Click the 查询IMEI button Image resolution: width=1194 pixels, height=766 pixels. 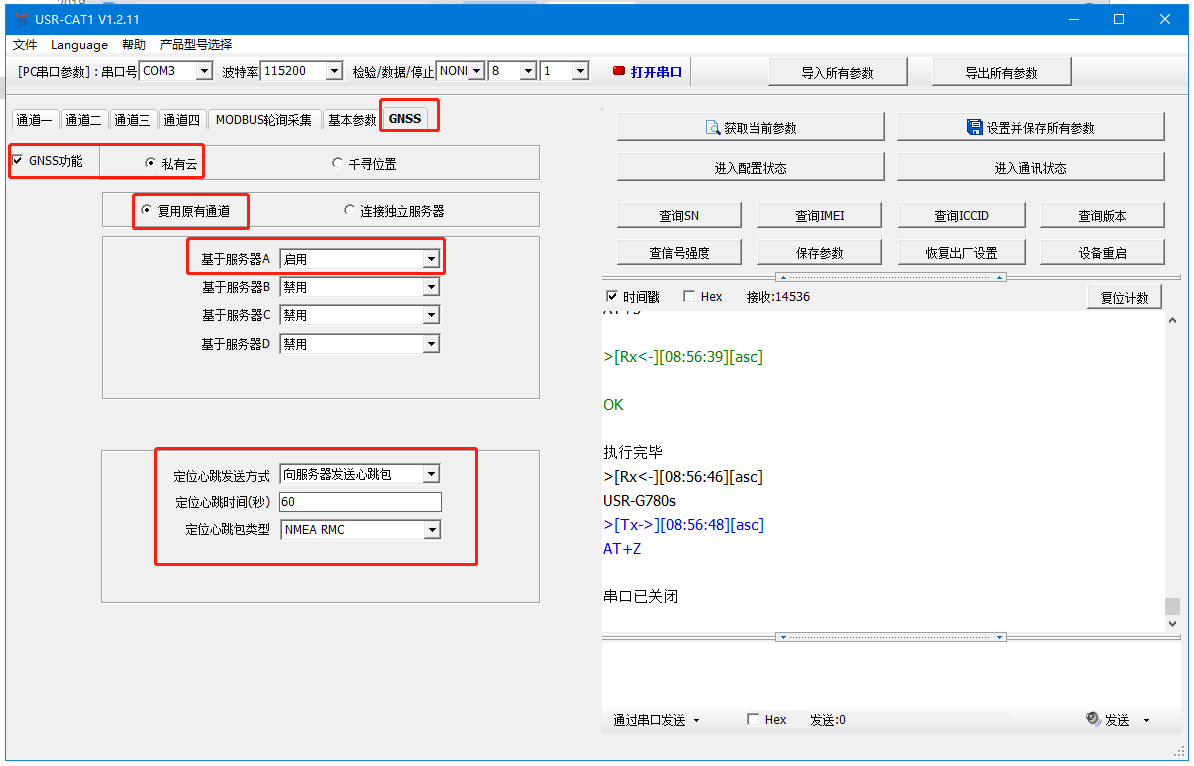pyautogui.click(x=819, y=215)
